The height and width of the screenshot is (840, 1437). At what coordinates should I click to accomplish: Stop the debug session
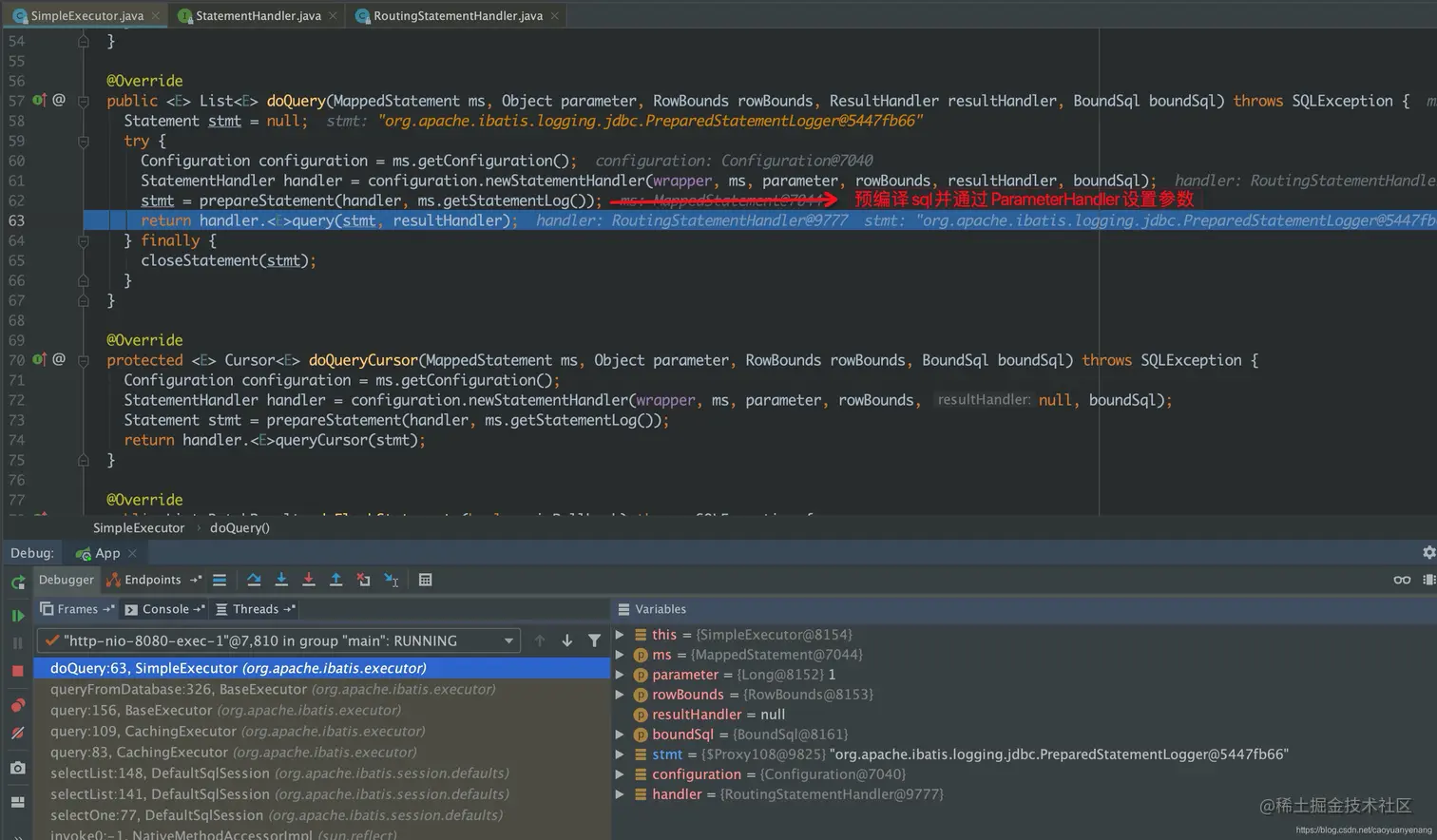[x=17, y=671]
